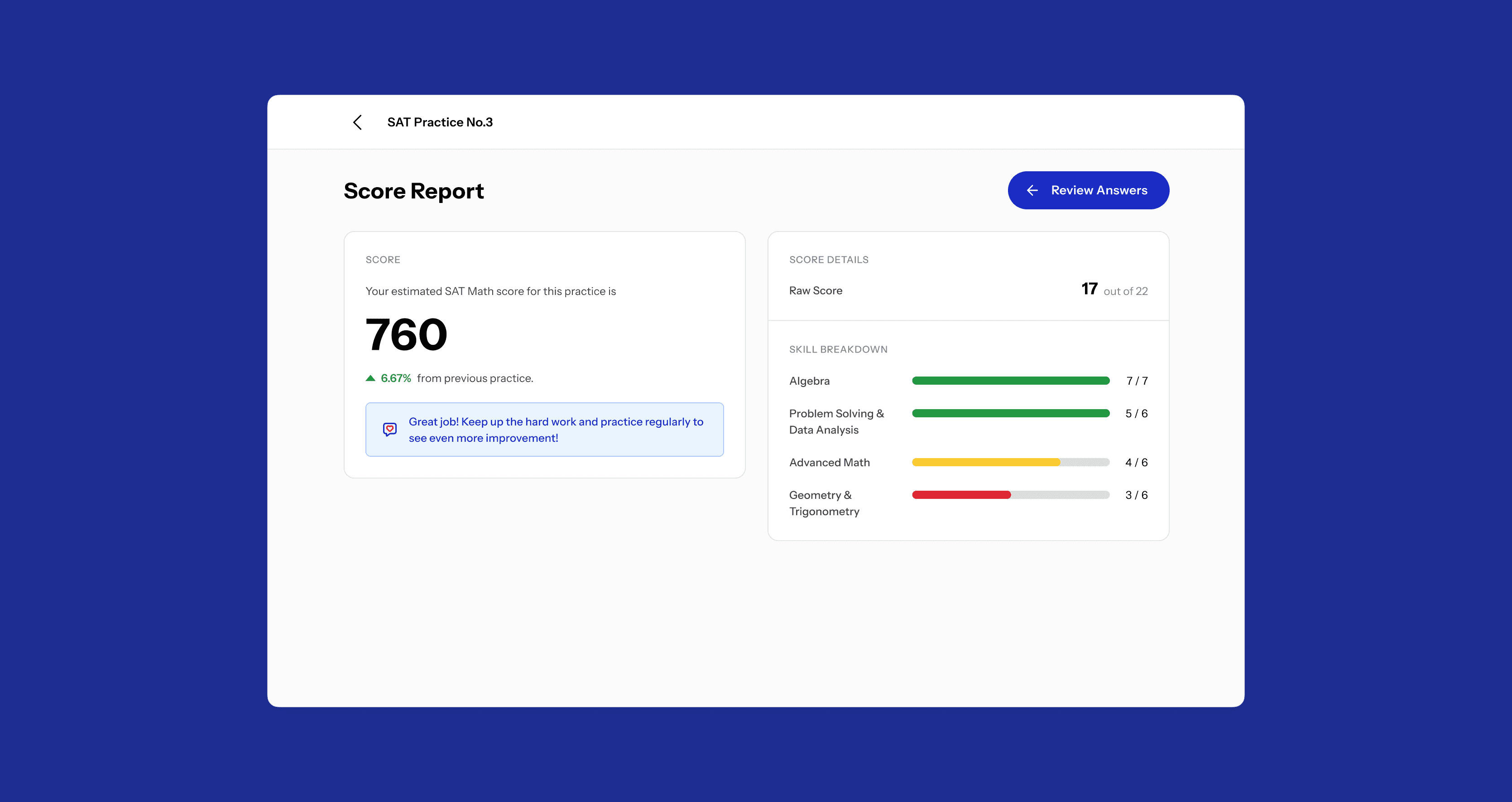Viewport: 1512px width, 802px height.
Task: Click the 6.67% improvement value
Action: point(396,378)
